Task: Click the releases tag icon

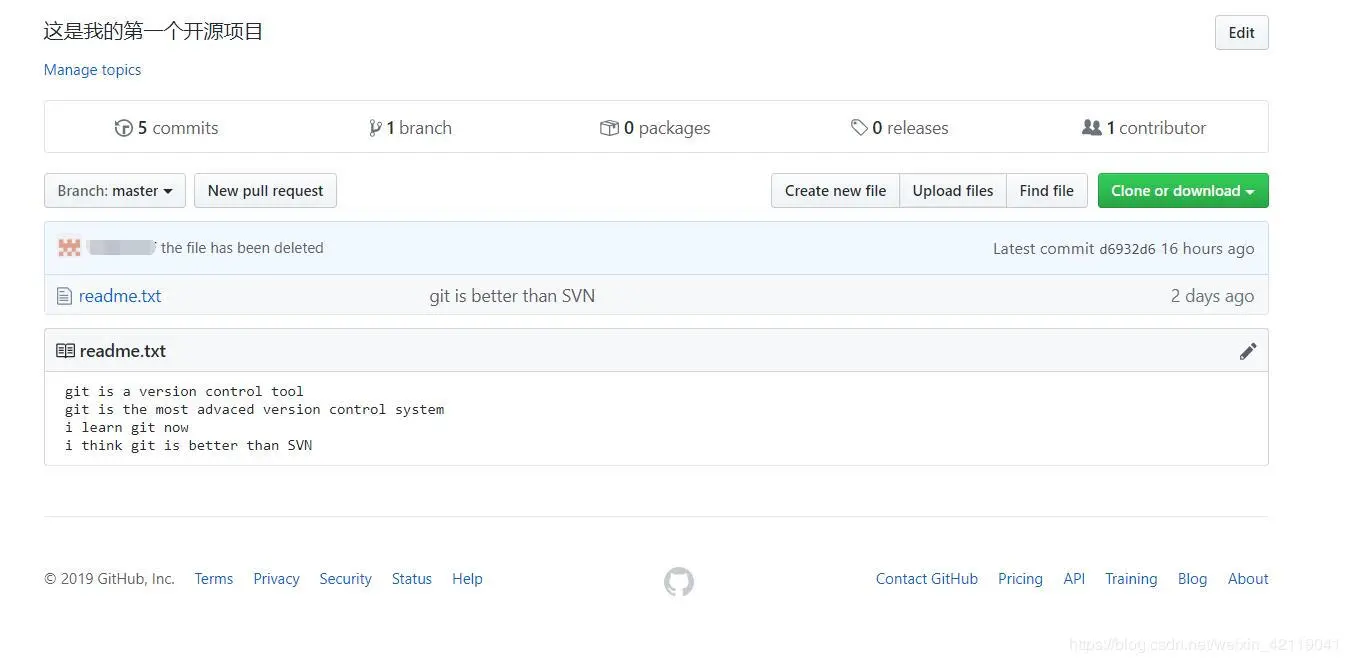Action: pyautogui.click(x=859, y=128)
